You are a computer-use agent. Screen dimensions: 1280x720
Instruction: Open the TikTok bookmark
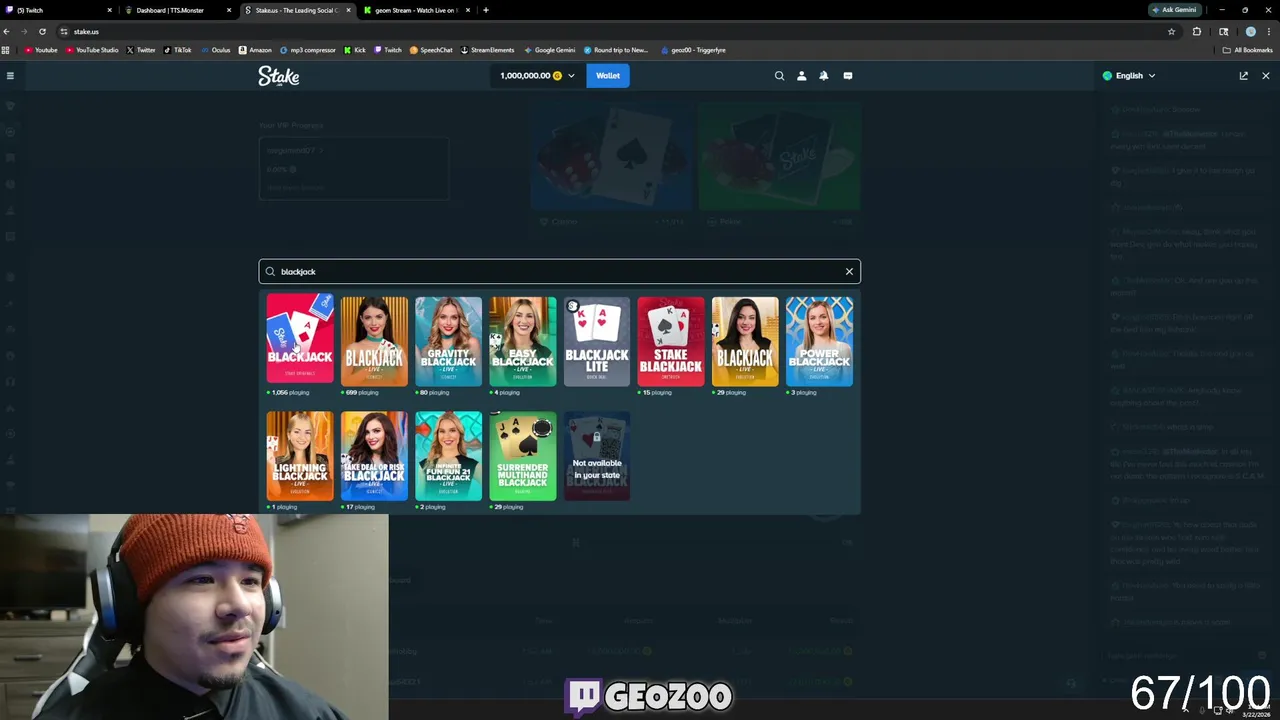[x=177, y=50]
